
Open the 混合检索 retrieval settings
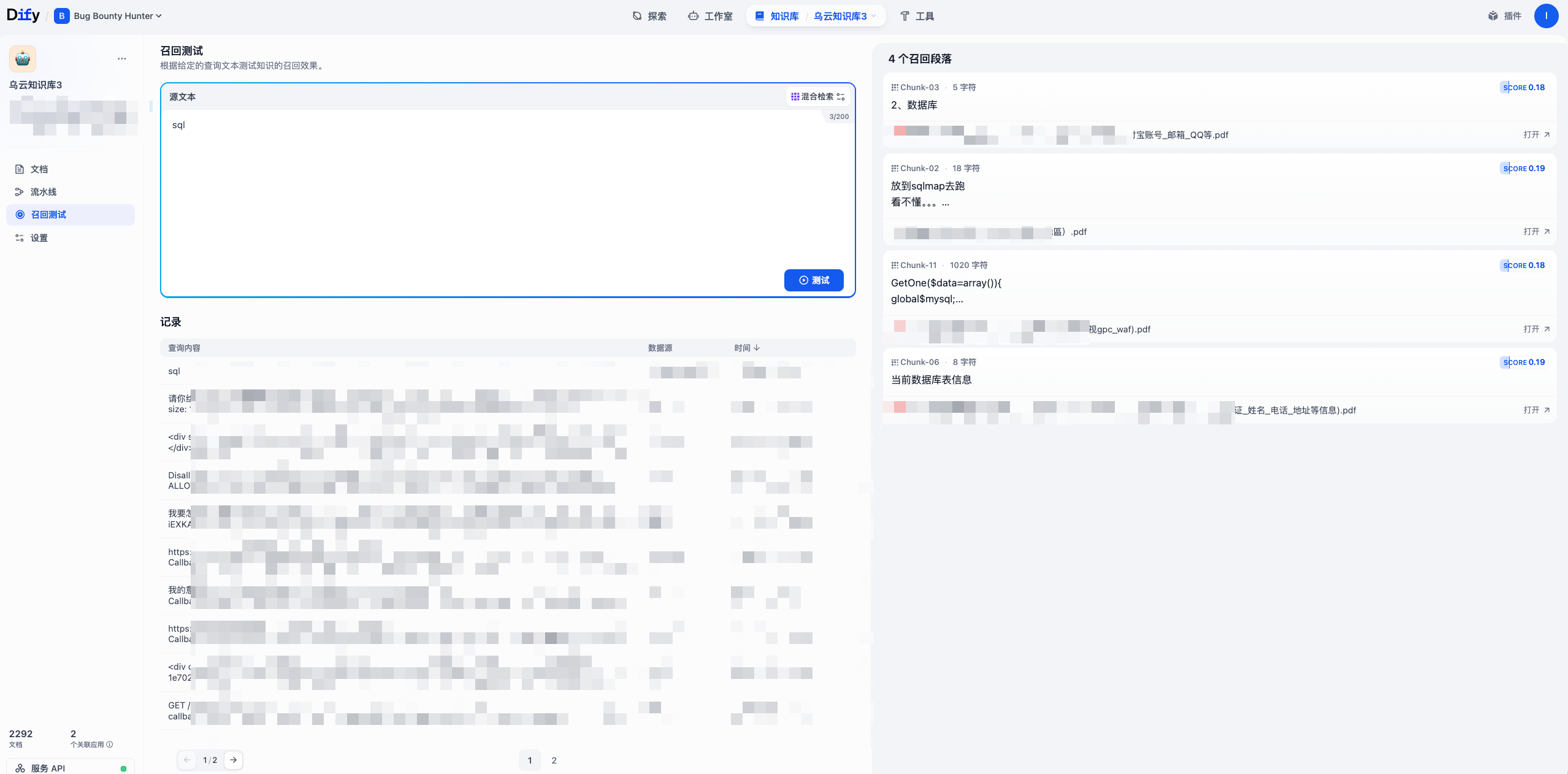817,96
